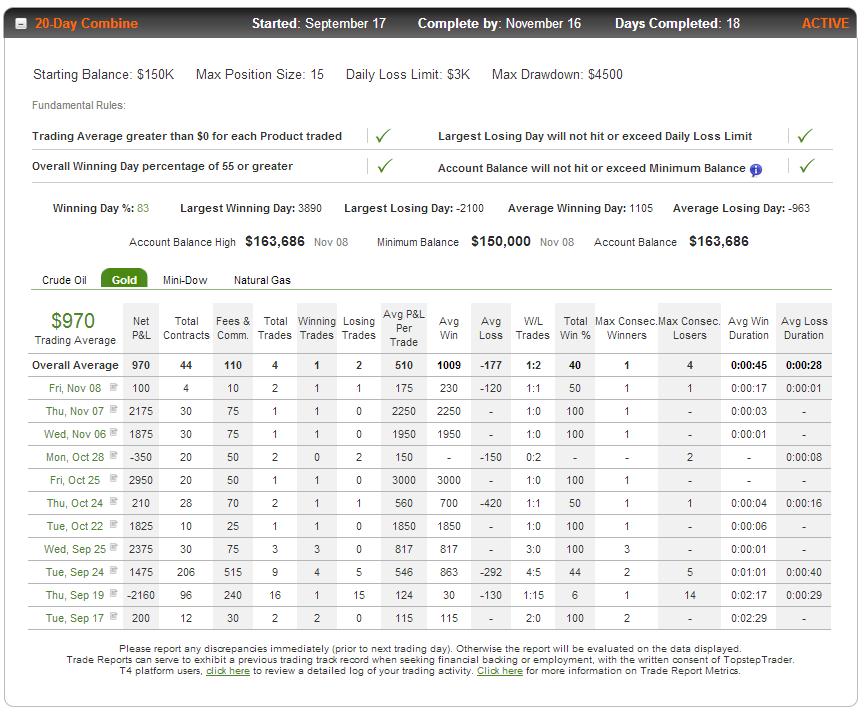This screenshot has width=864, height=716.
Task: Click the Average Losing Day: -963 text
Action: click(741, 208)
